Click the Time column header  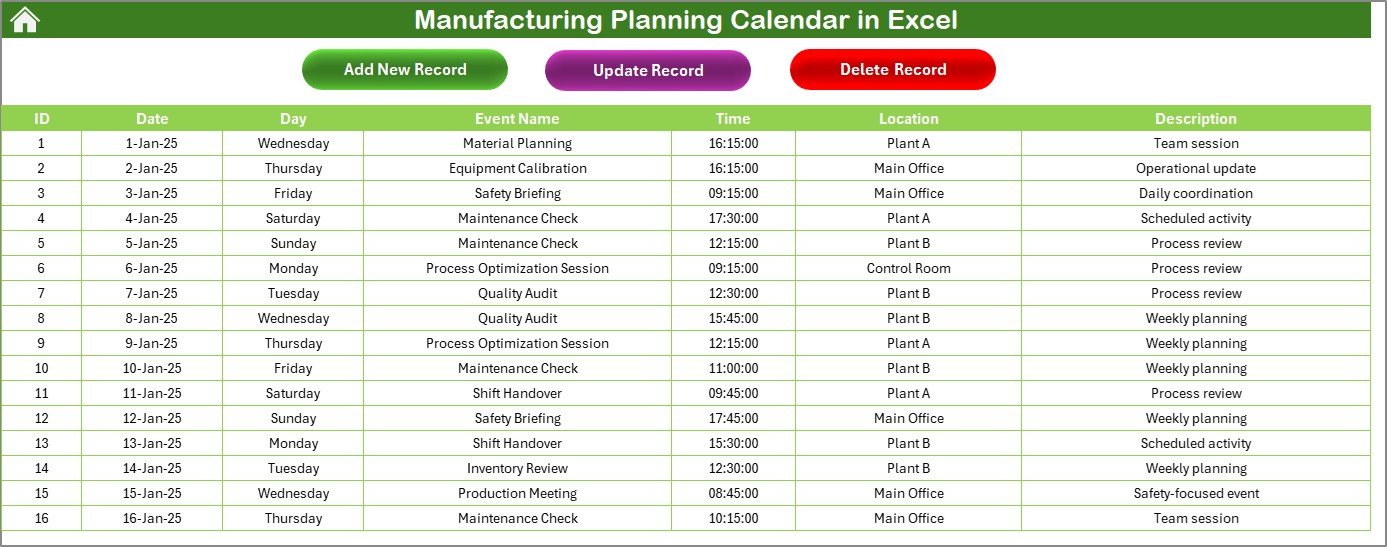(733, 118)
